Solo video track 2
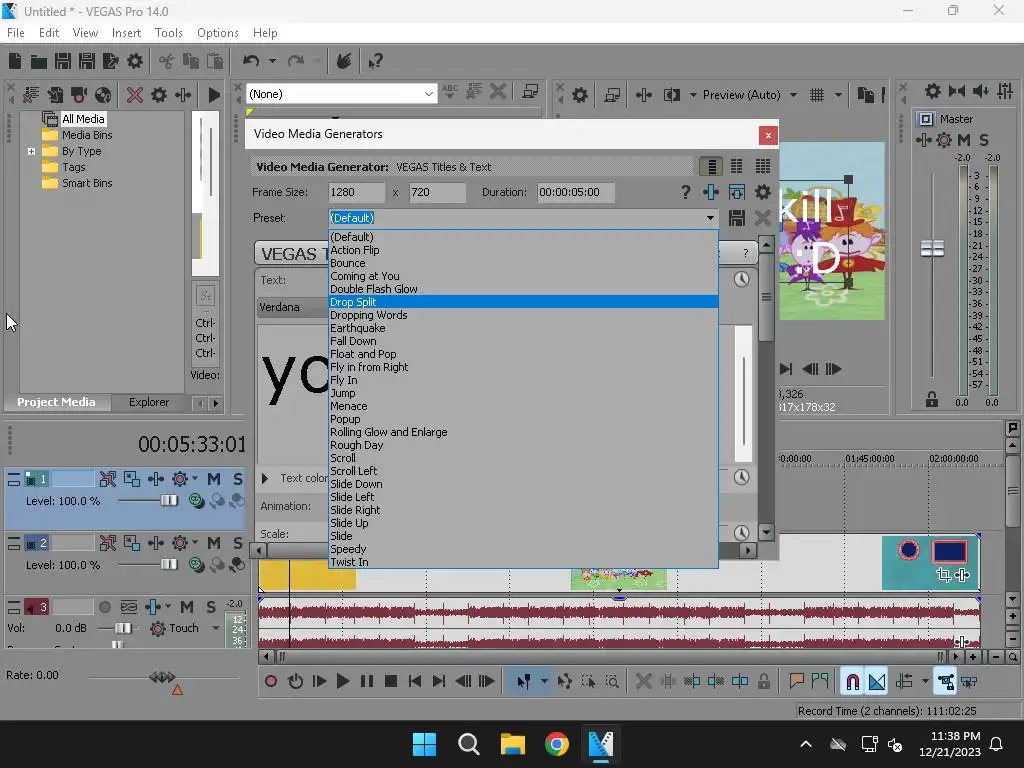1024x768 pixels. 238,543
